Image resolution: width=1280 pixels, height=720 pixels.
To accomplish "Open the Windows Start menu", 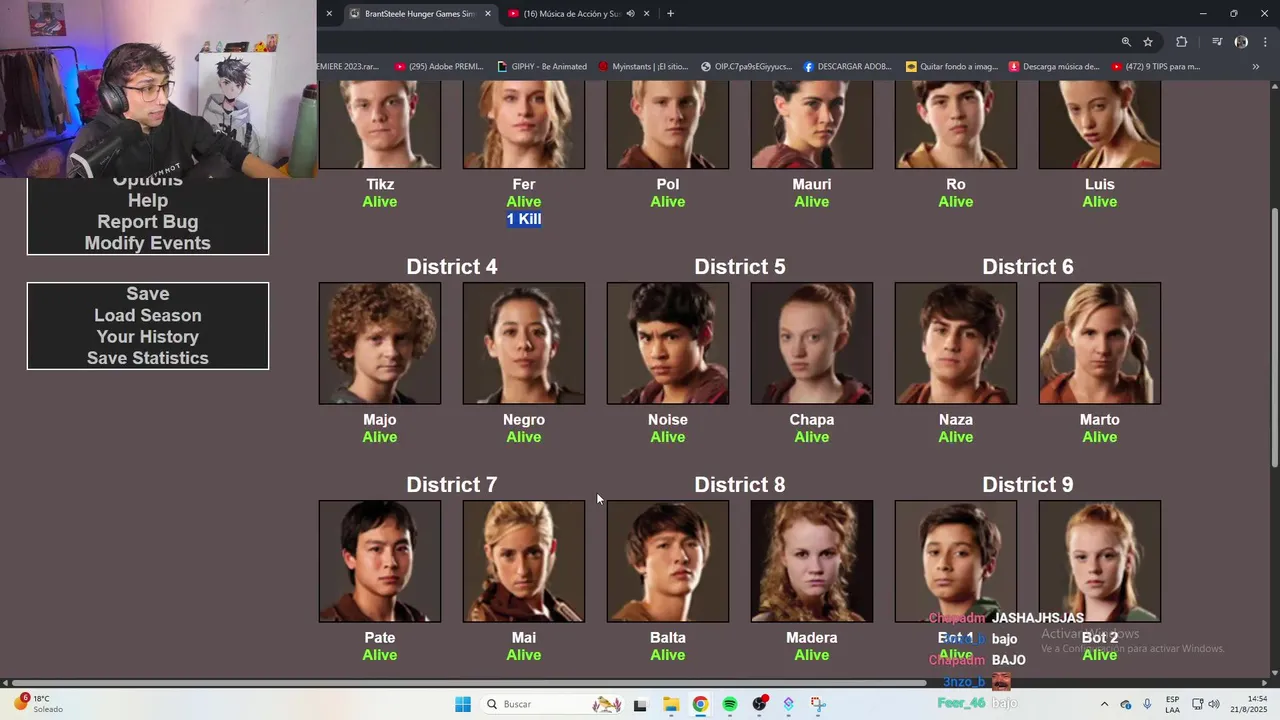I will pyautogui.click(x=463, y=704).
